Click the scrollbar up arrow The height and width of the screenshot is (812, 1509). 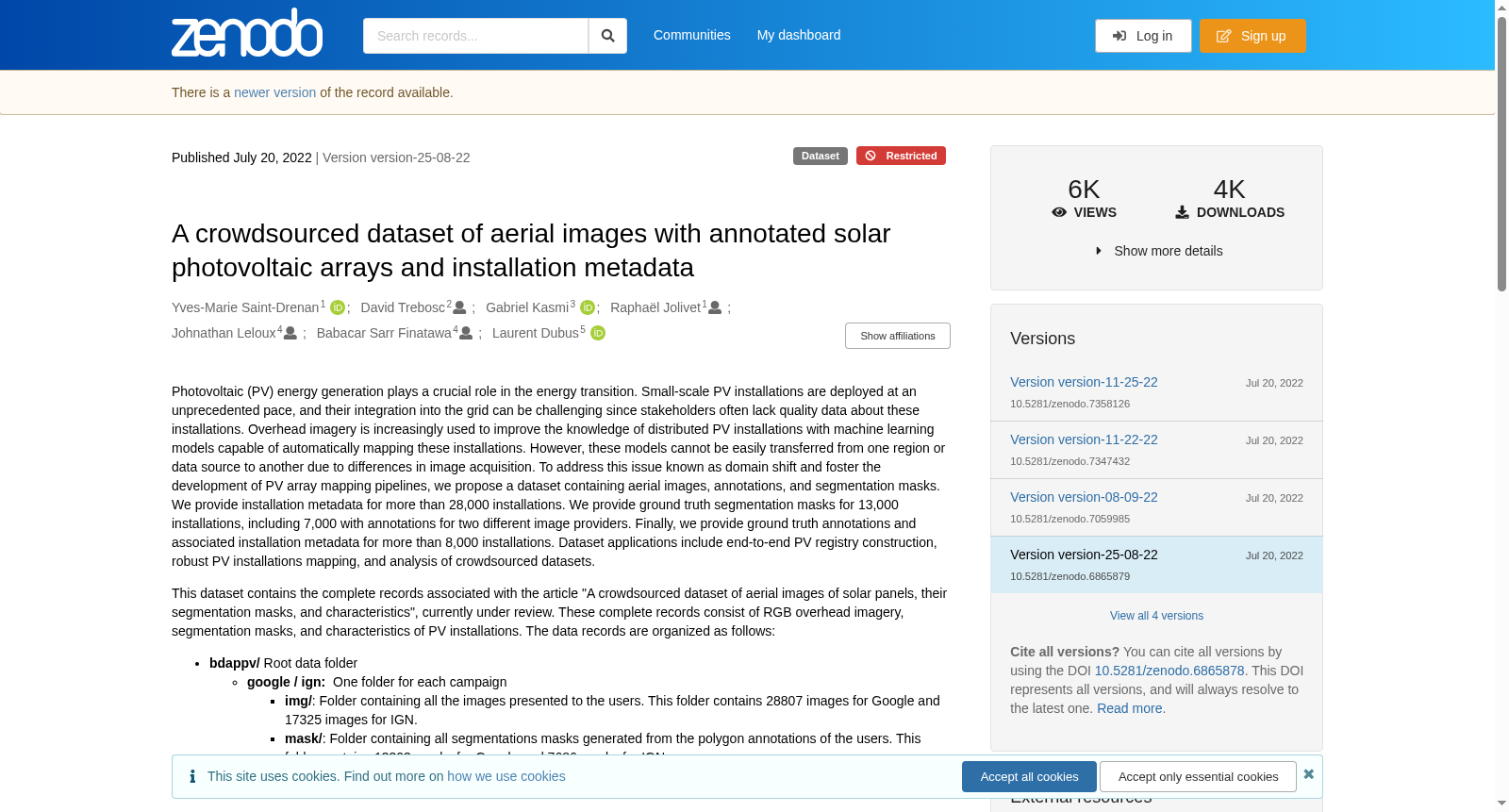pyautogui.click(x=1501, y=7)
